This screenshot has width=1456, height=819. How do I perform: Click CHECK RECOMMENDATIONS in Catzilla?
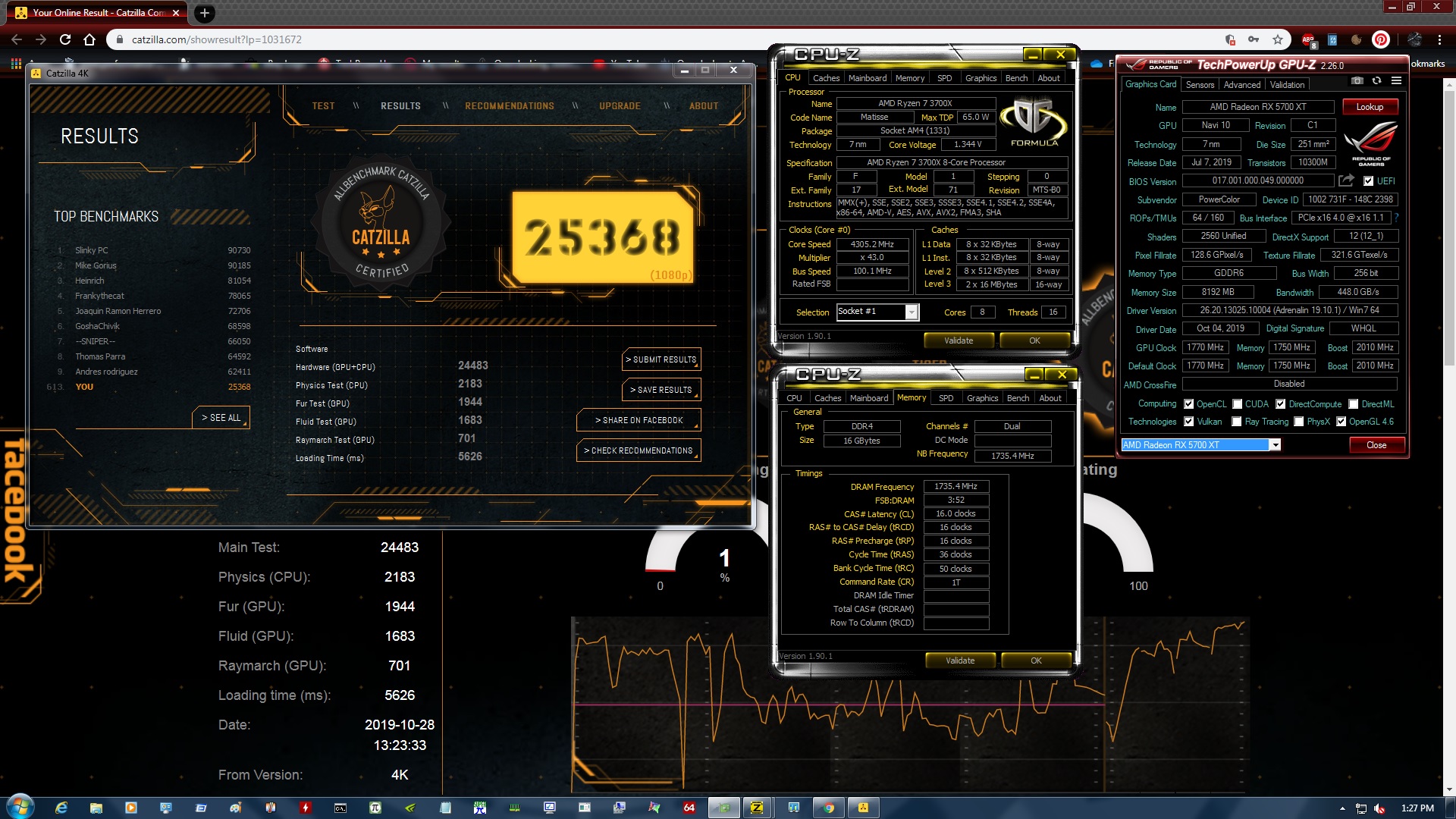click(x=639, y=450)
